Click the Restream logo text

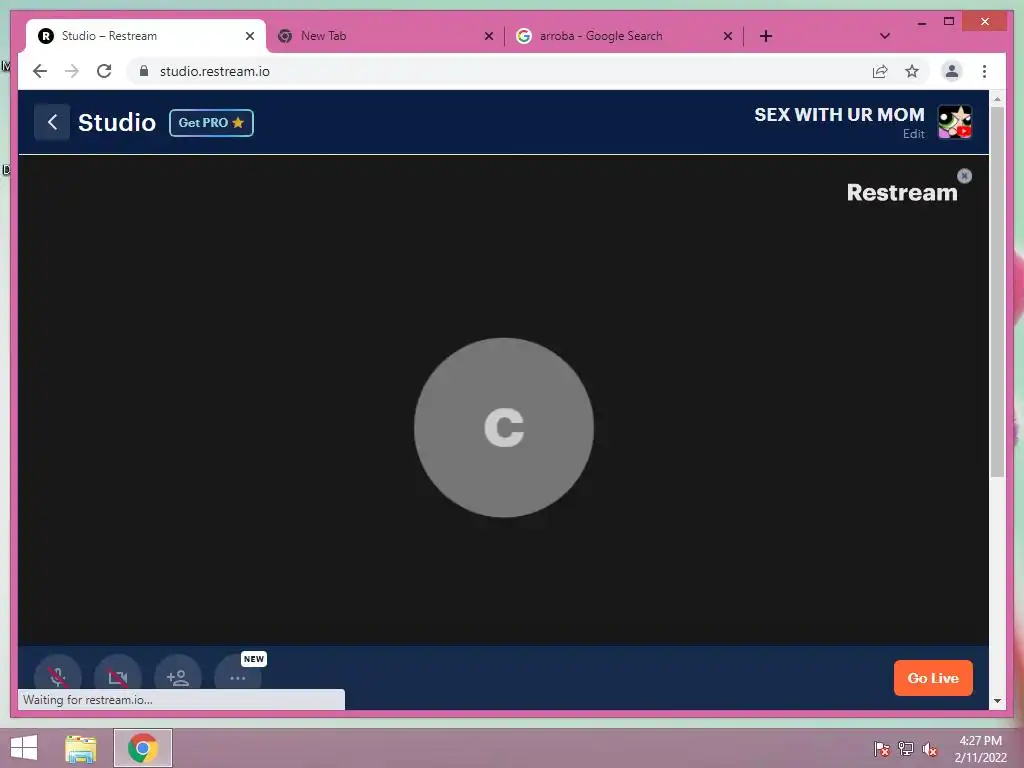tap(901, 193)
